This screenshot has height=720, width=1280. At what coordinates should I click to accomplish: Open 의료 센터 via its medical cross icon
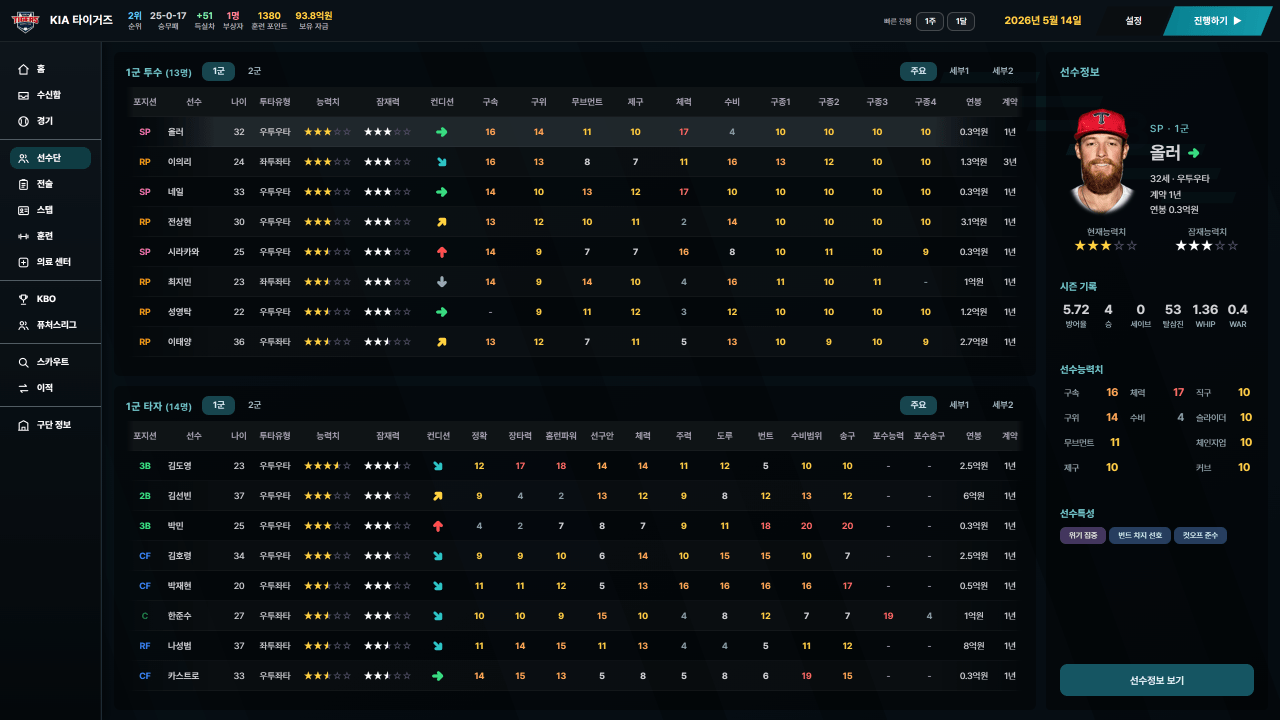coord(23,262)
